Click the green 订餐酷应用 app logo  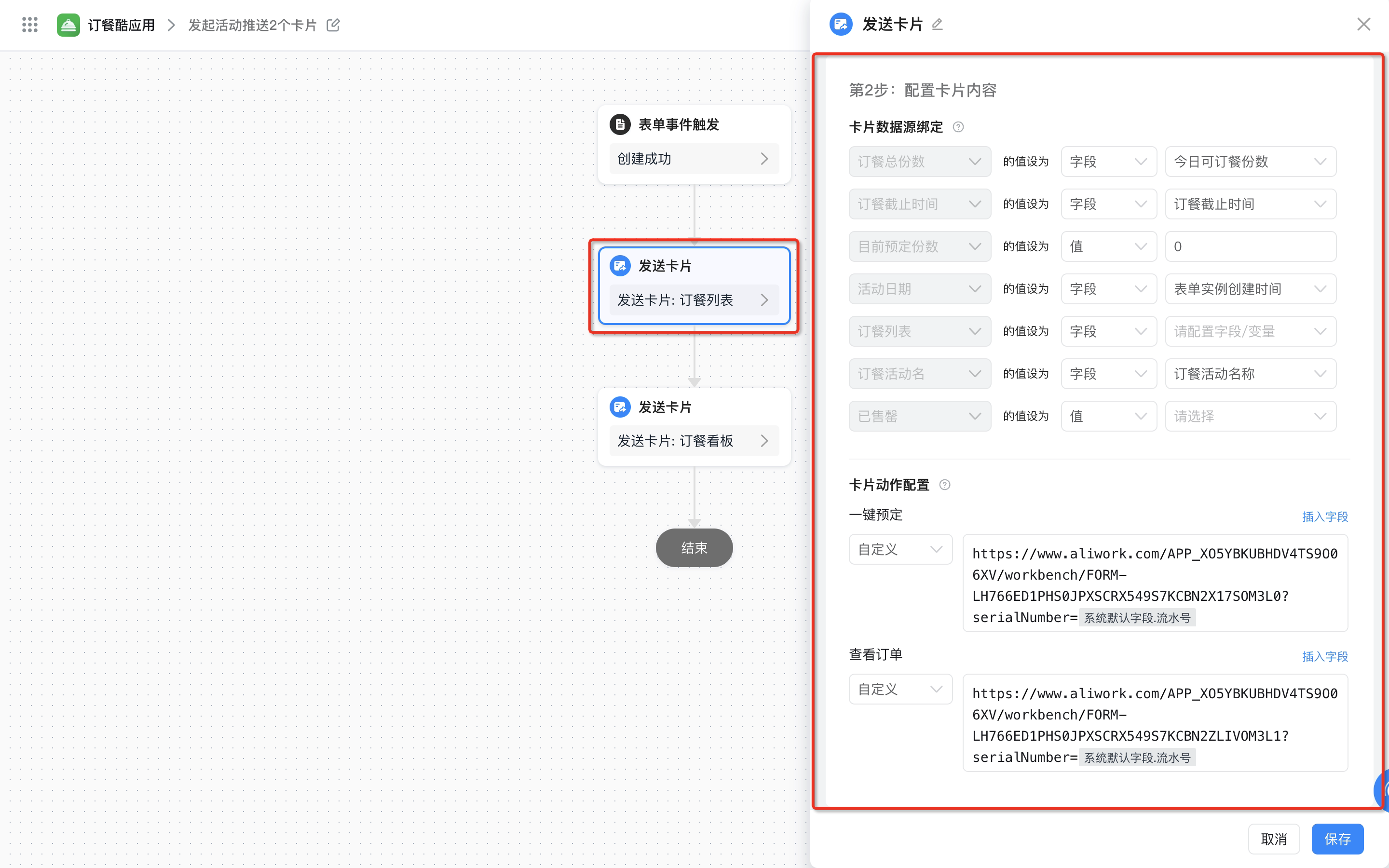tap(68, 25)
